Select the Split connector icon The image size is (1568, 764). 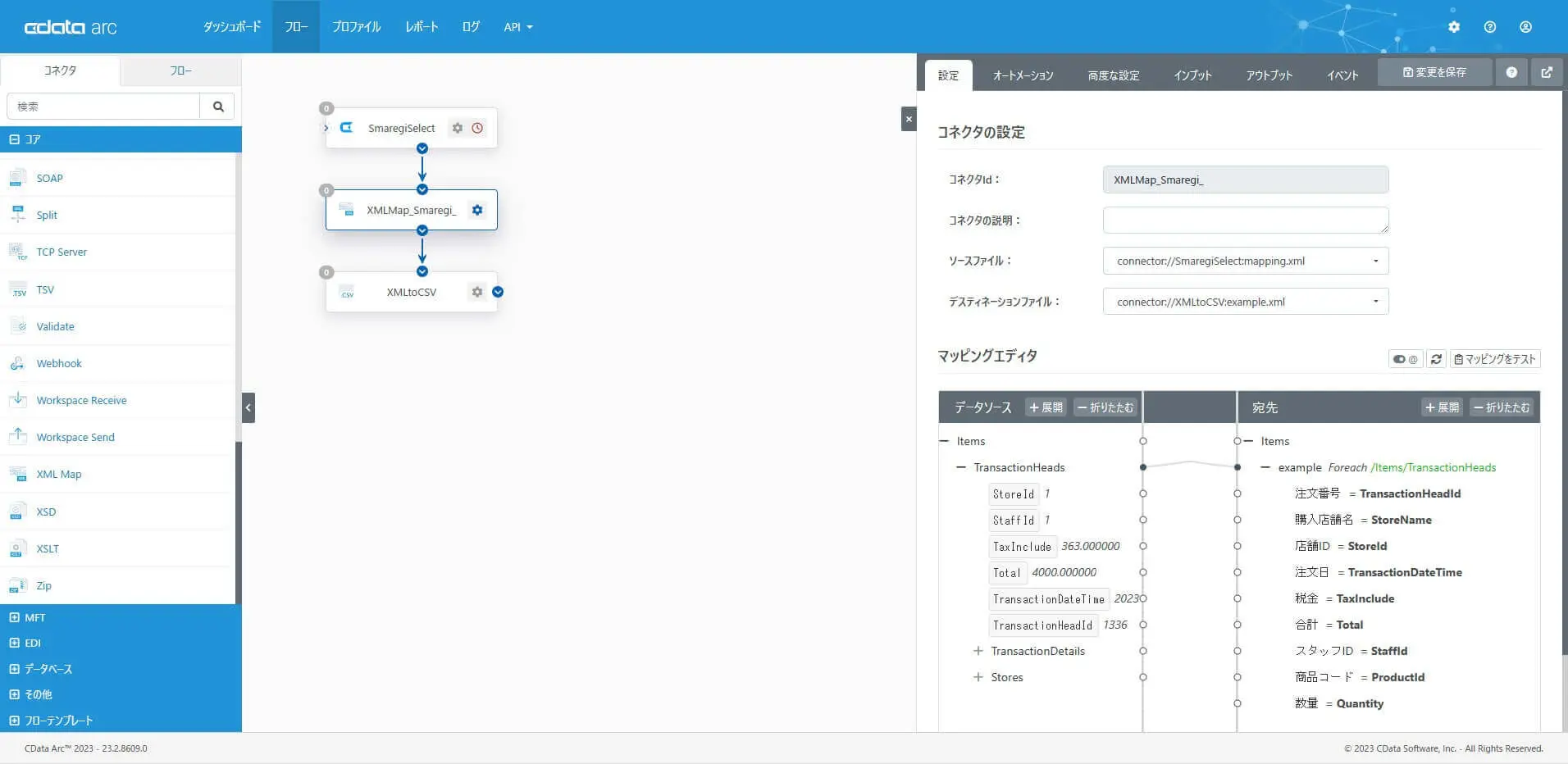pyautogui.click(x=18, y=215)
